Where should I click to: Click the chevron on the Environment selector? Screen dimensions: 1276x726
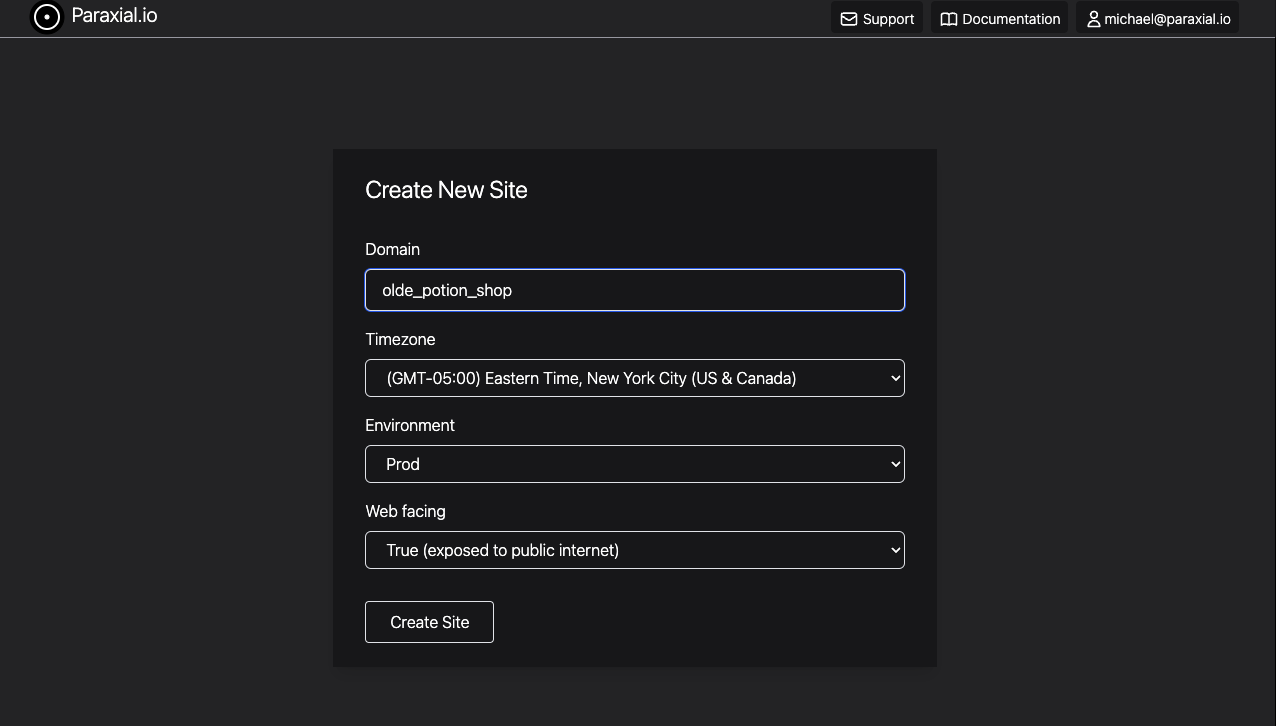click(x=895, y=464)
